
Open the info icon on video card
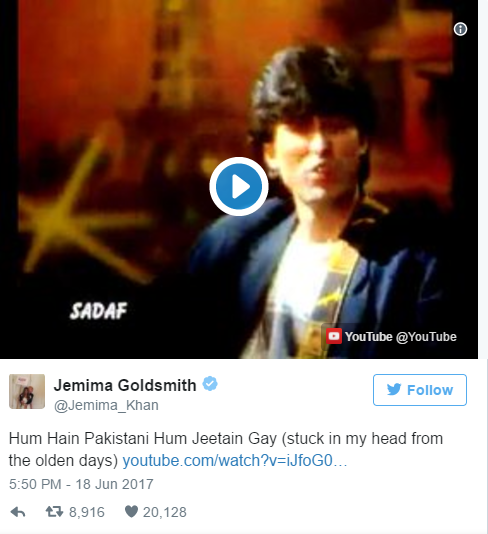click(x=460, y=29)
